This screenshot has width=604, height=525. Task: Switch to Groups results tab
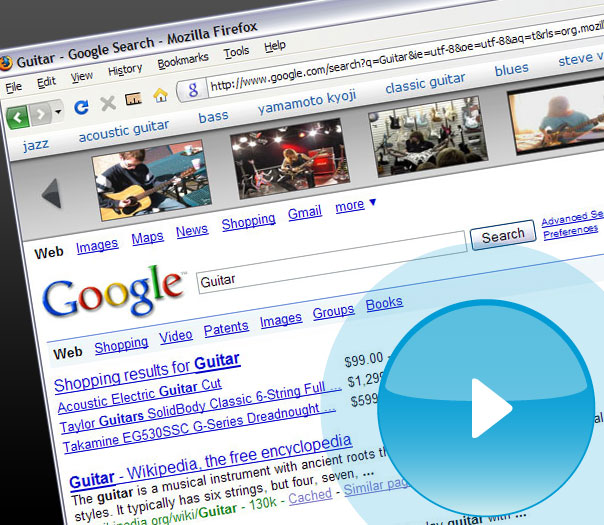(333, 312)
